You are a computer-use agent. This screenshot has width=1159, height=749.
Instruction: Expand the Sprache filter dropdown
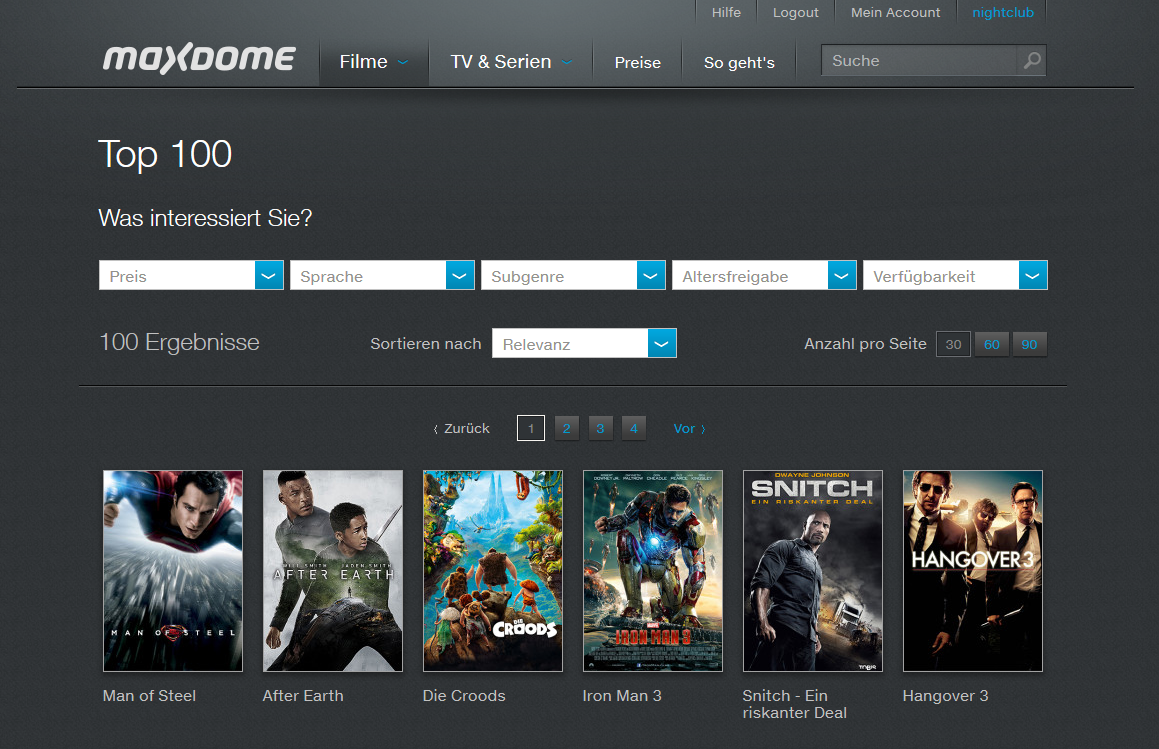coord(382,276)
